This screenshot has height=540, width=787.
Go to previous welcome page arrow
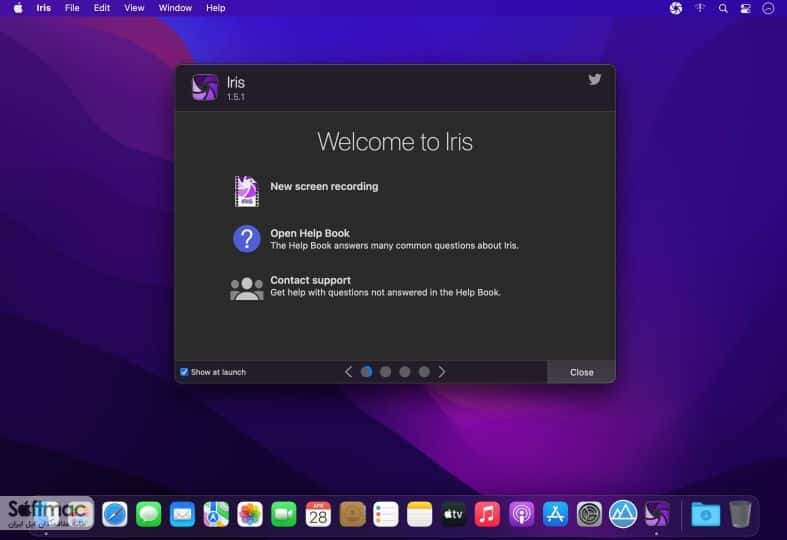point(348,372)
